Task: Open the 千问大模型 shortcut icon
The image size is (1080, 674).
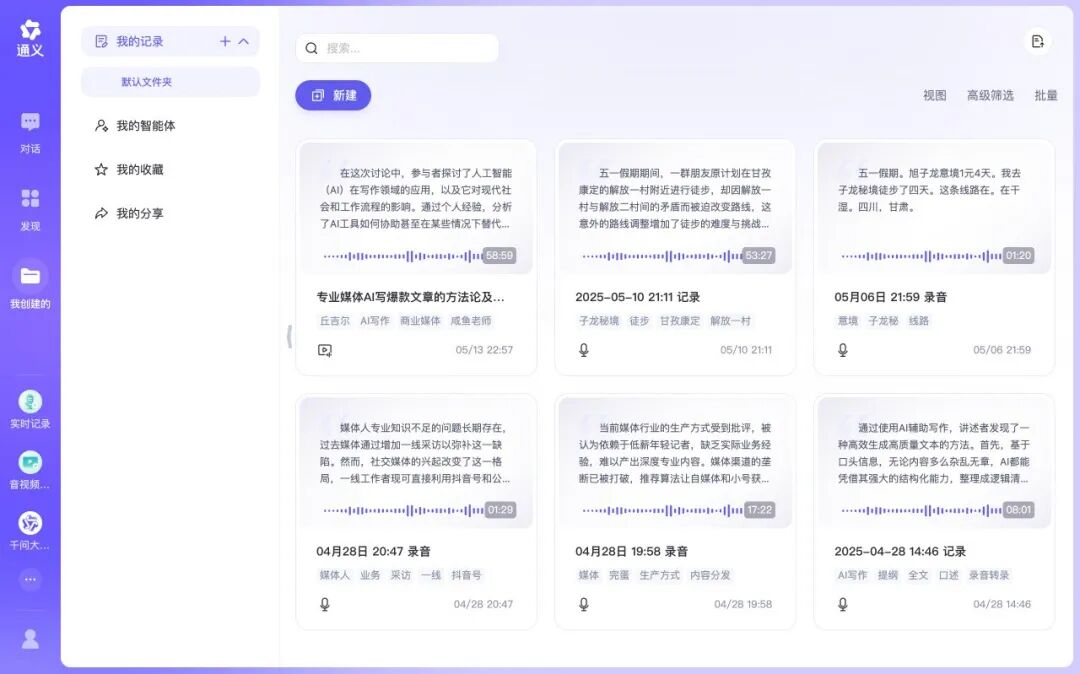Action: click(x=30, y=523)
